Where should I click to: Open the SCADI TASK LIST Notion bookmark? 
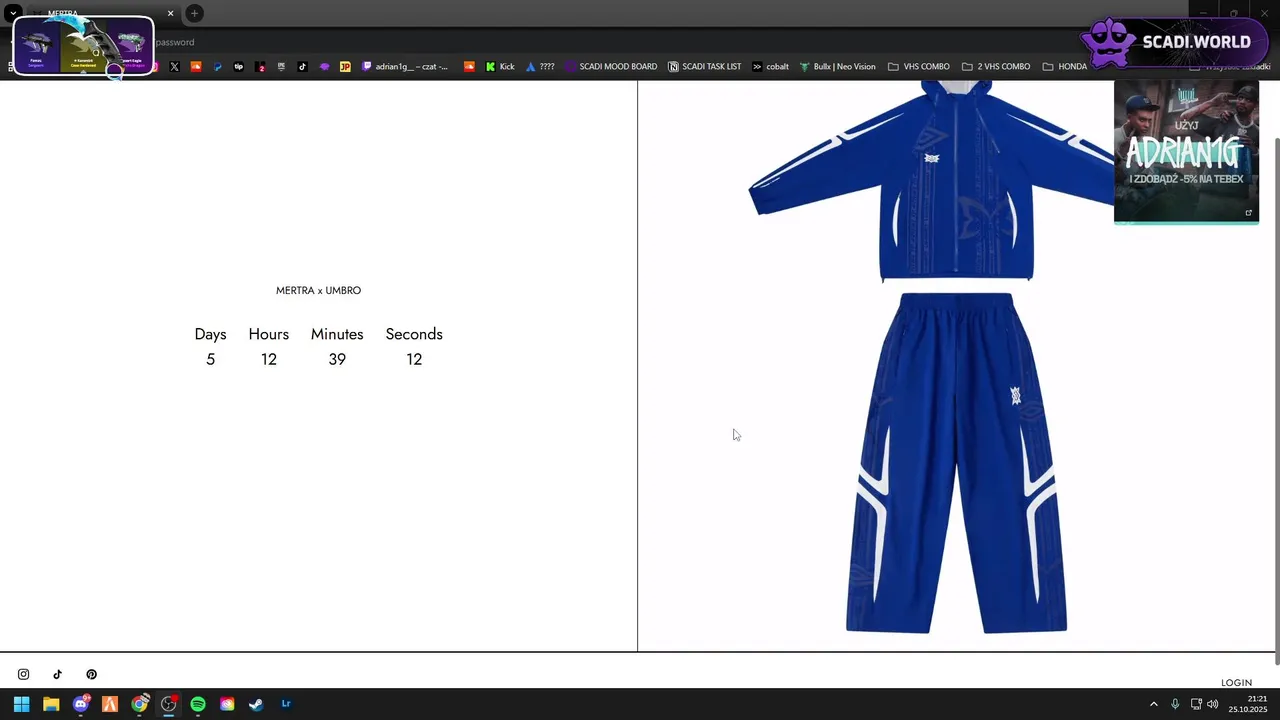pos(705,67)
